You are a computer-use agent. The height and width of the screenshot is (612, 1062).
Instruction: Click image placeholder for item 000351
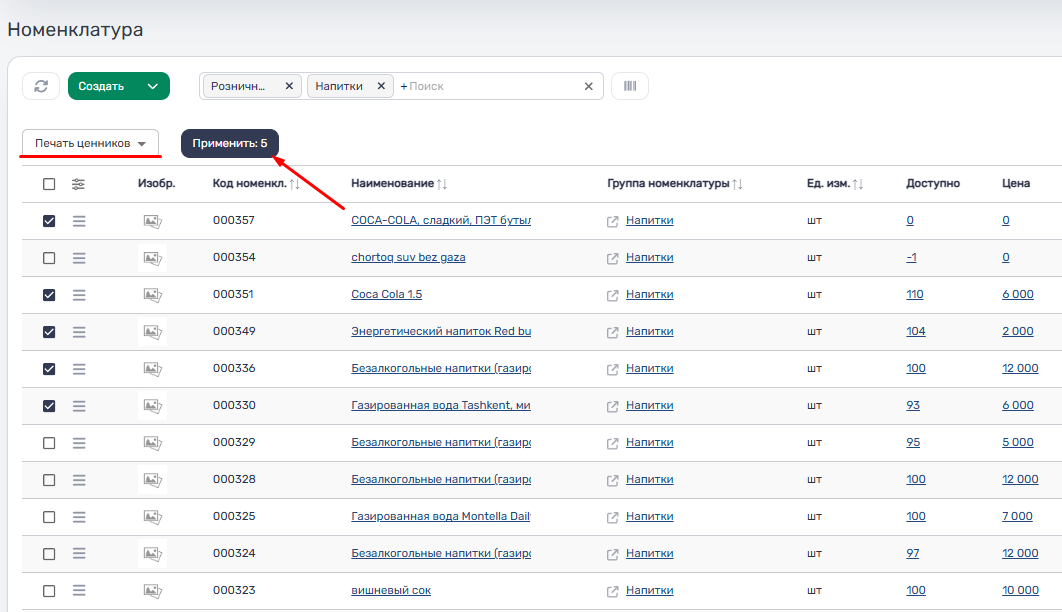pyautogui.click(x=152, y=295)
